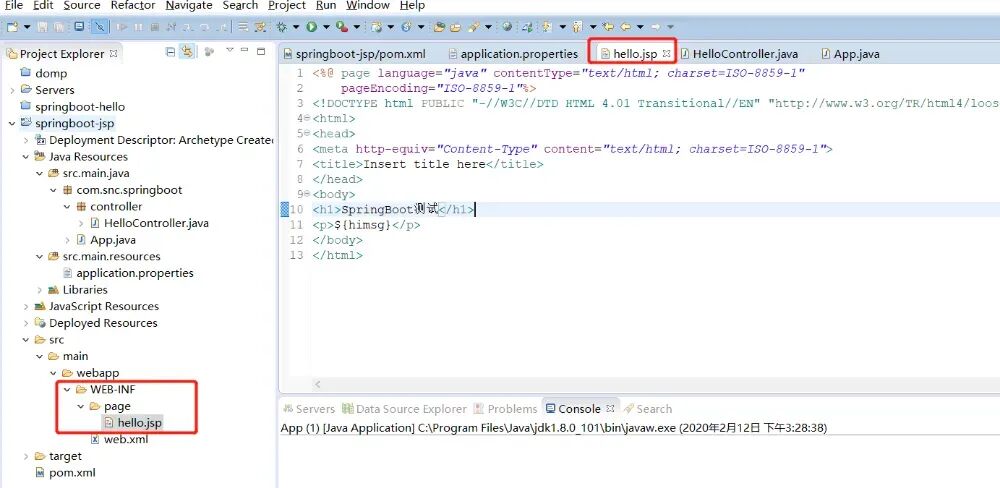Screen dimensions: 1000x488
Task: Toggle Link with Editor in Project Explorer
Action: [187, 52]
